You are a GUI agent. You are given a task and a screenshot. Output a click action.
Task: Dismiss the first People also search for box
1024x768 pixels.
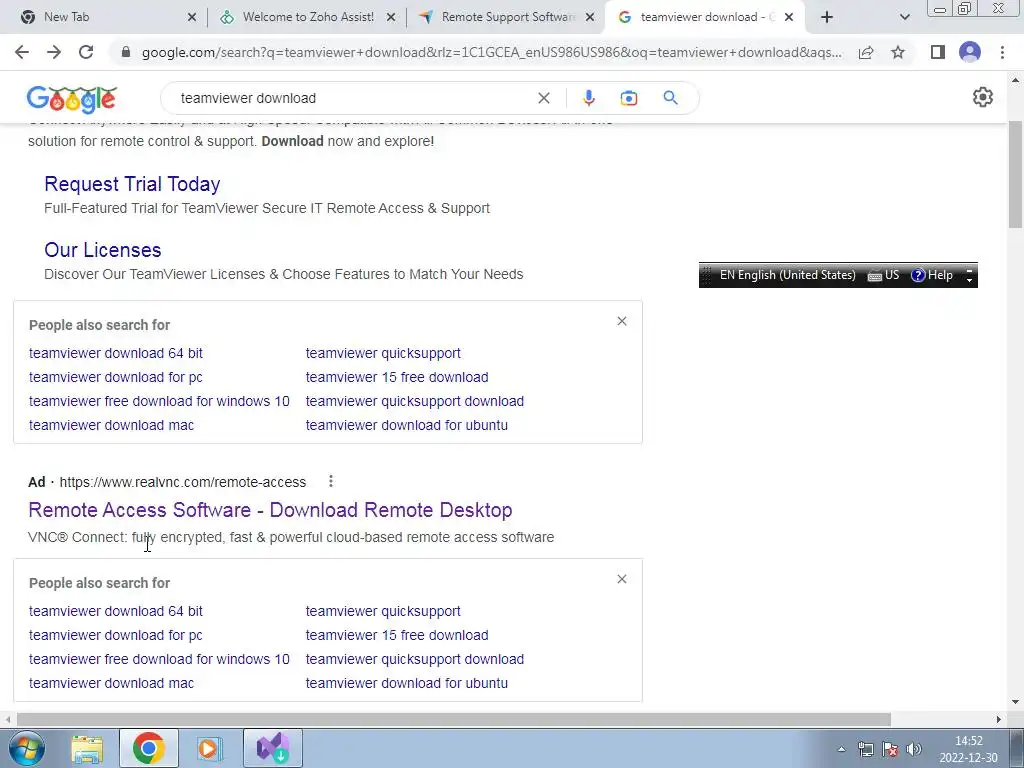click(622, 321)
